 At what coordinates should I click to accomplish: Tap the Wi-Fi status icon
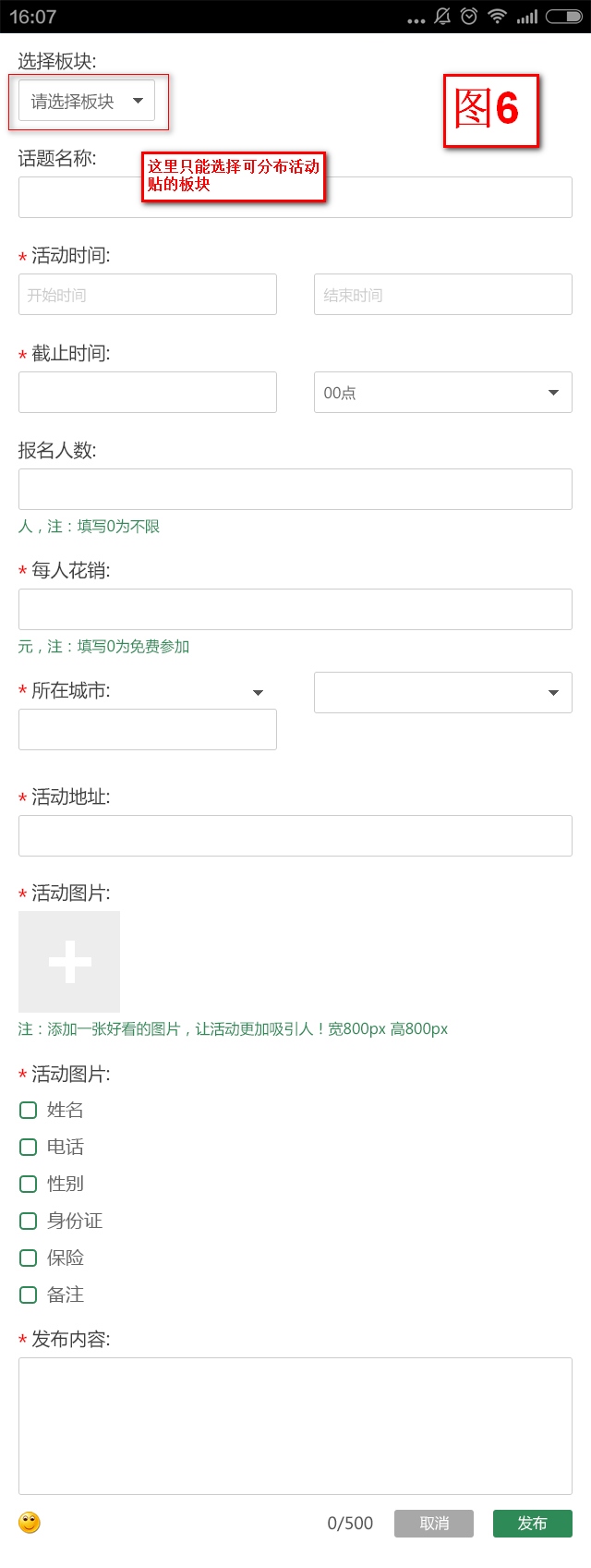(498, 17)
